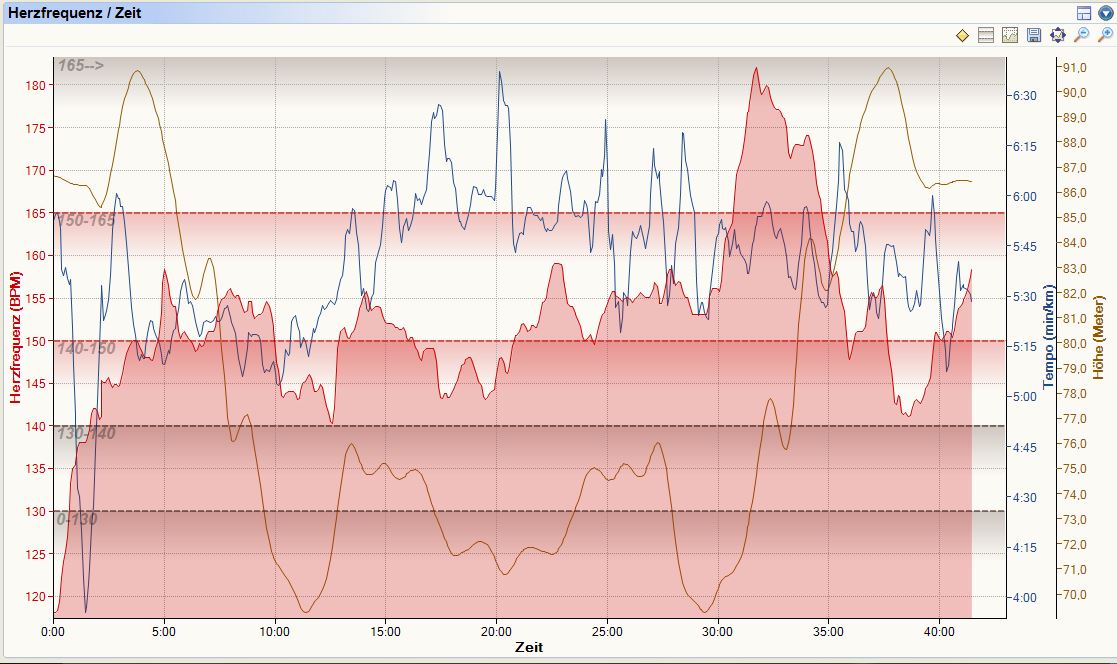Zoom out with the minus magnifier
The height and width of the screenshot is (664, 1117).
[1081, 36]
